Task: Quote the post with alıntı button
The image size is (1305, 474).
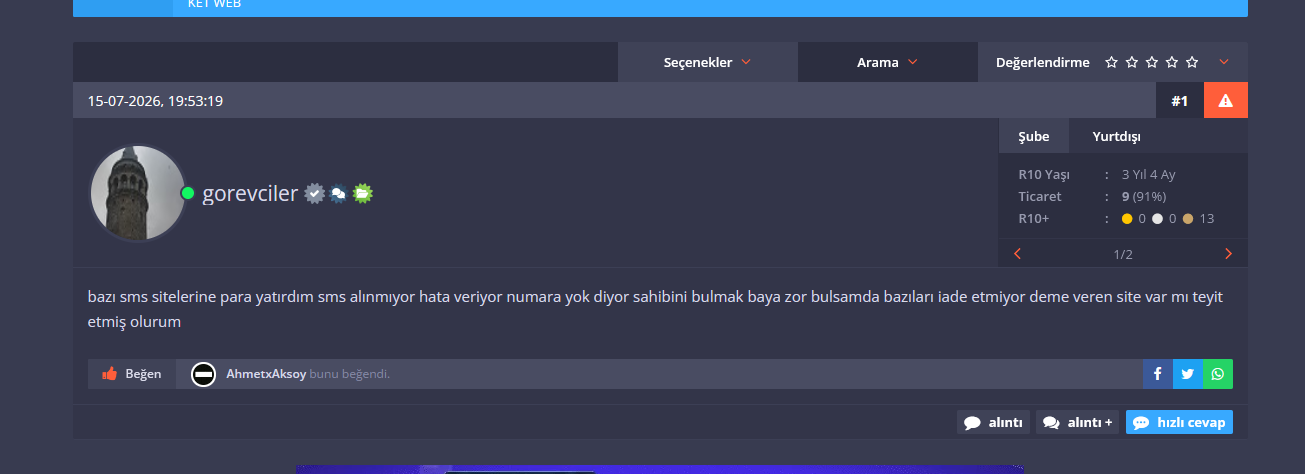Action: point(993,422)
